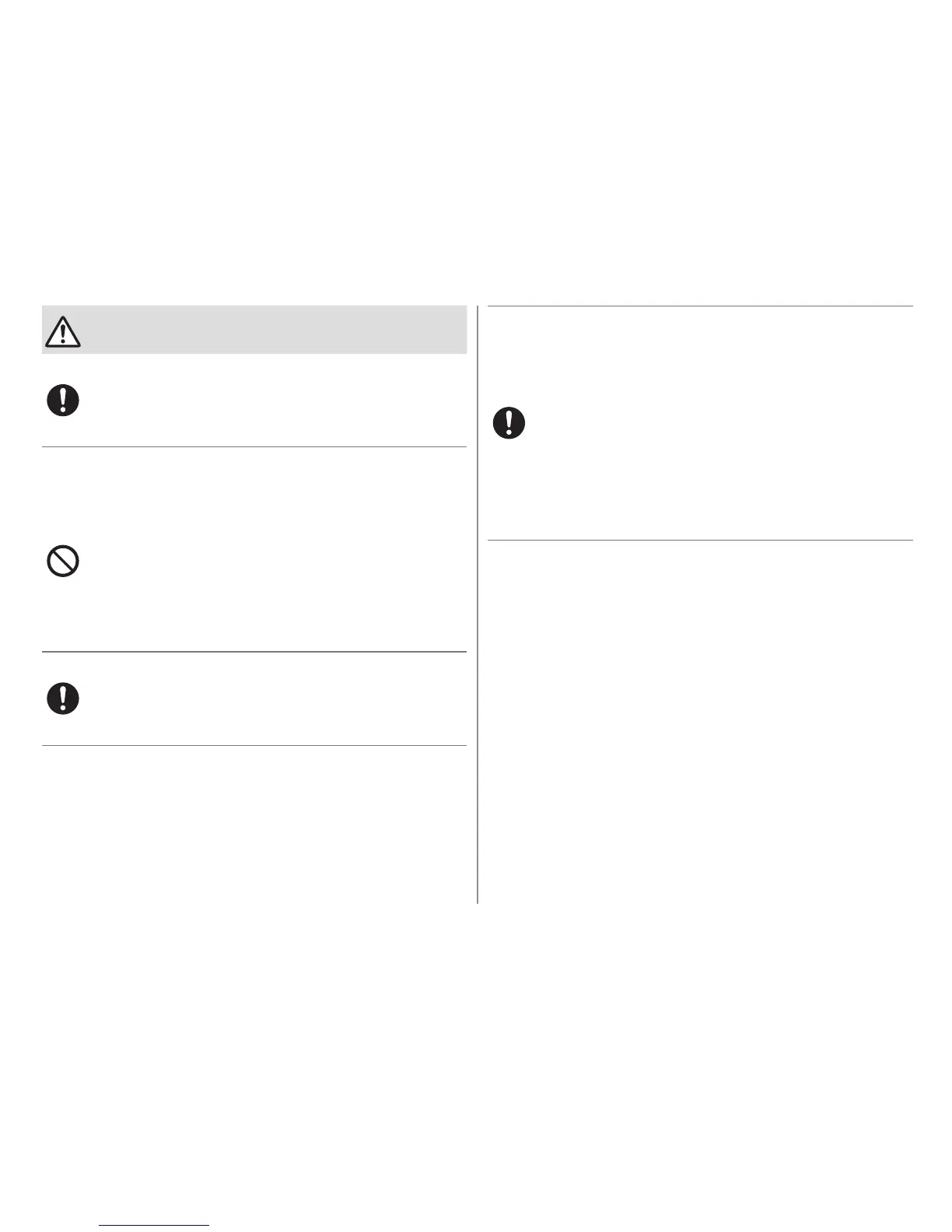Click blank text area right of prohibition icon
The width and height of the screenshot is (952, 1232).
coord(272,562)
